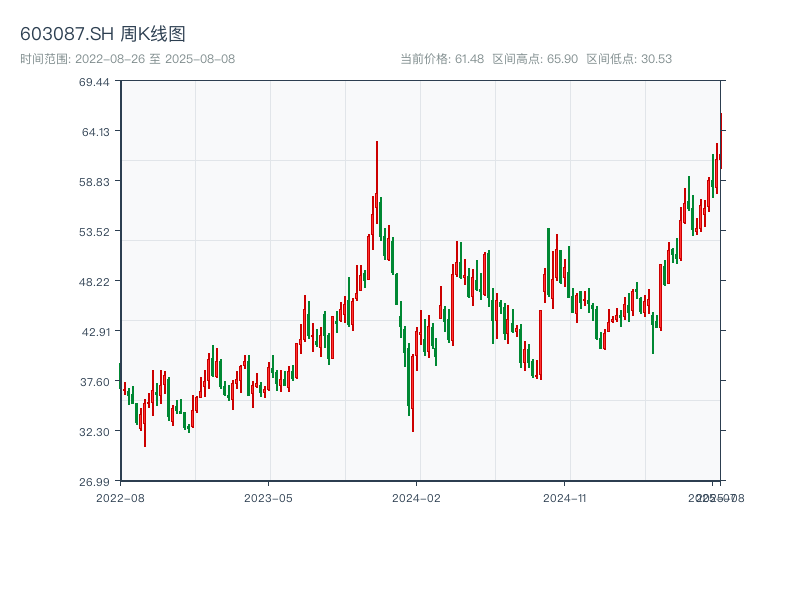Click the chart title 603087.SH 周K线图
Image resolution: width=800 pixels, height=600 pixels.
tap(102, 34)
